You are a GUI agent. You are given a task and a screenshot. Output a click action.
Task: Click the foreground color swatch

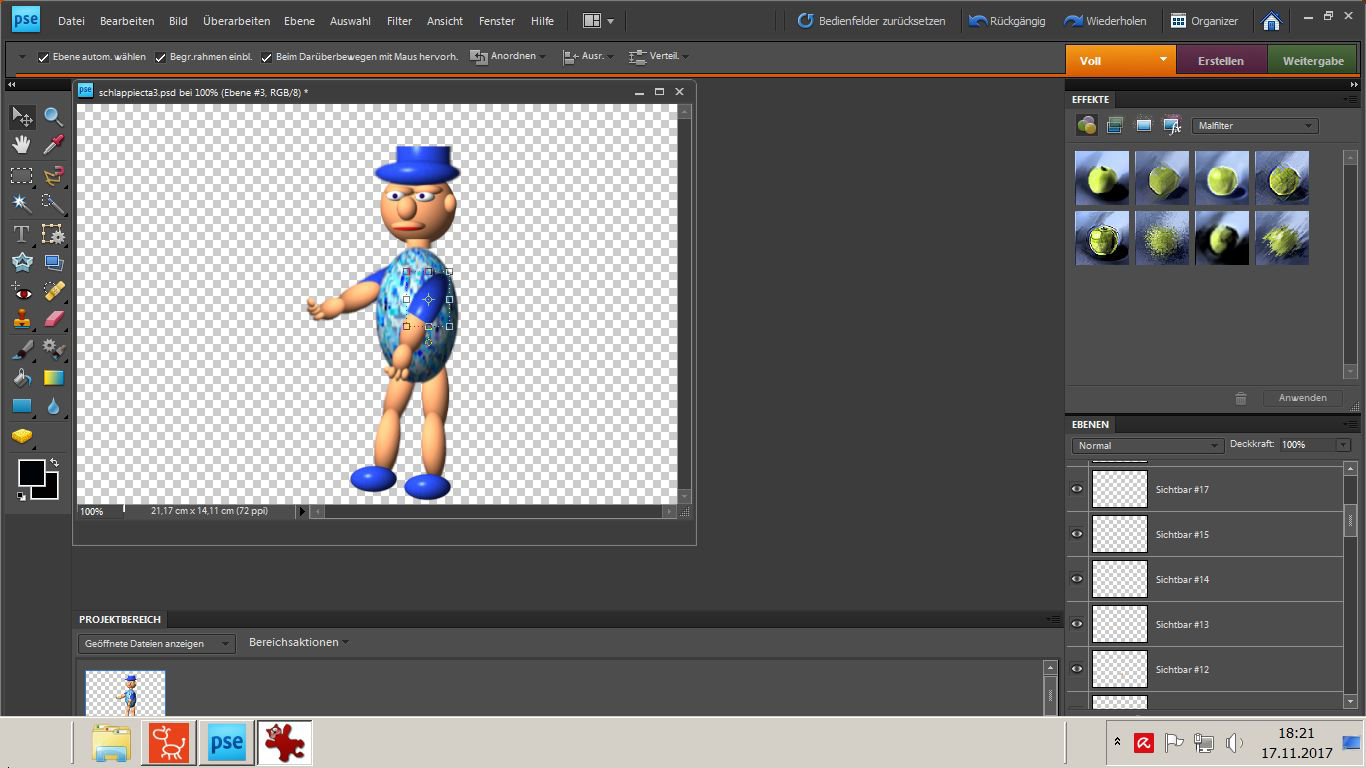pyautogui.click(x=30, y=473)
